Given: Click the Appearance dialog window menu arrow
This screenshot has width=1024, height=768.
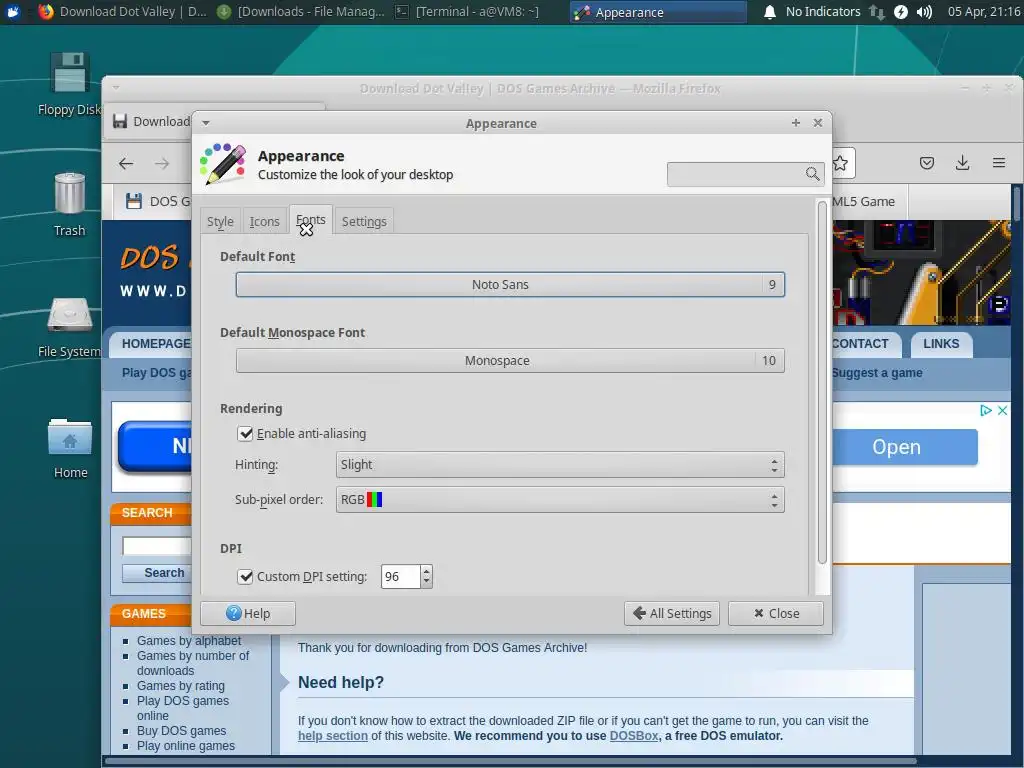Looking at the screenshot, I should coord(206,123).
